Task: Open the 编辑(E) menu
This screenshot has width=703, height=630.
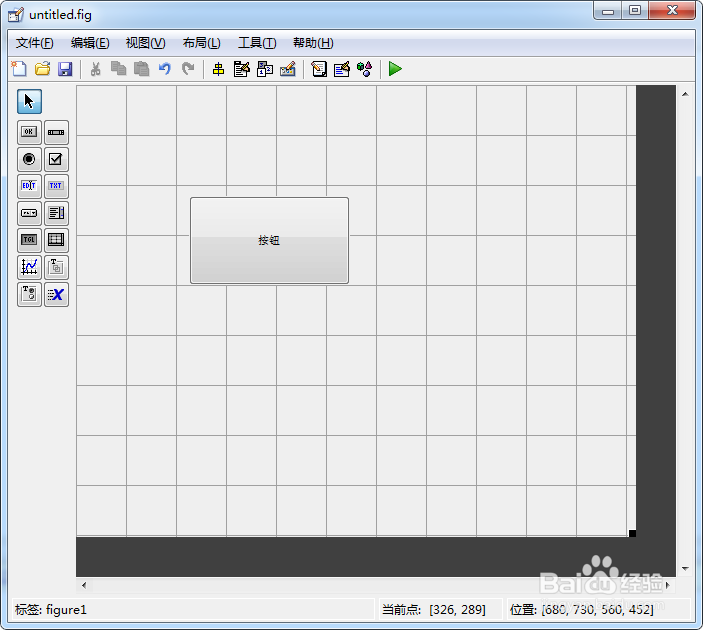Action: pos(90,43)
